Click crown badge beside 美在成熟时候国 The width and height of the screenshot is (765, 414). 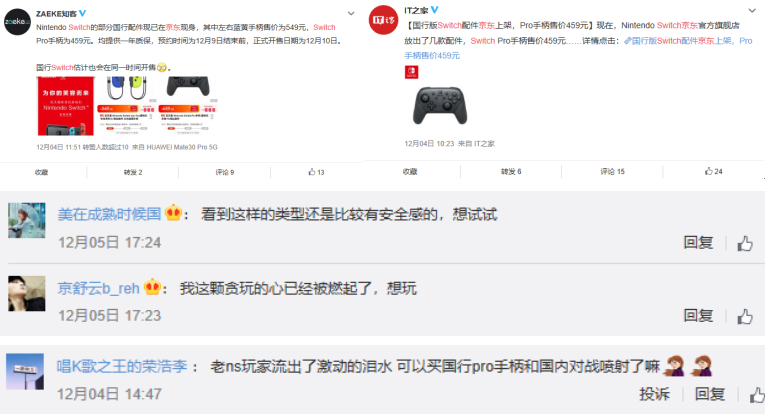(173, 213)
